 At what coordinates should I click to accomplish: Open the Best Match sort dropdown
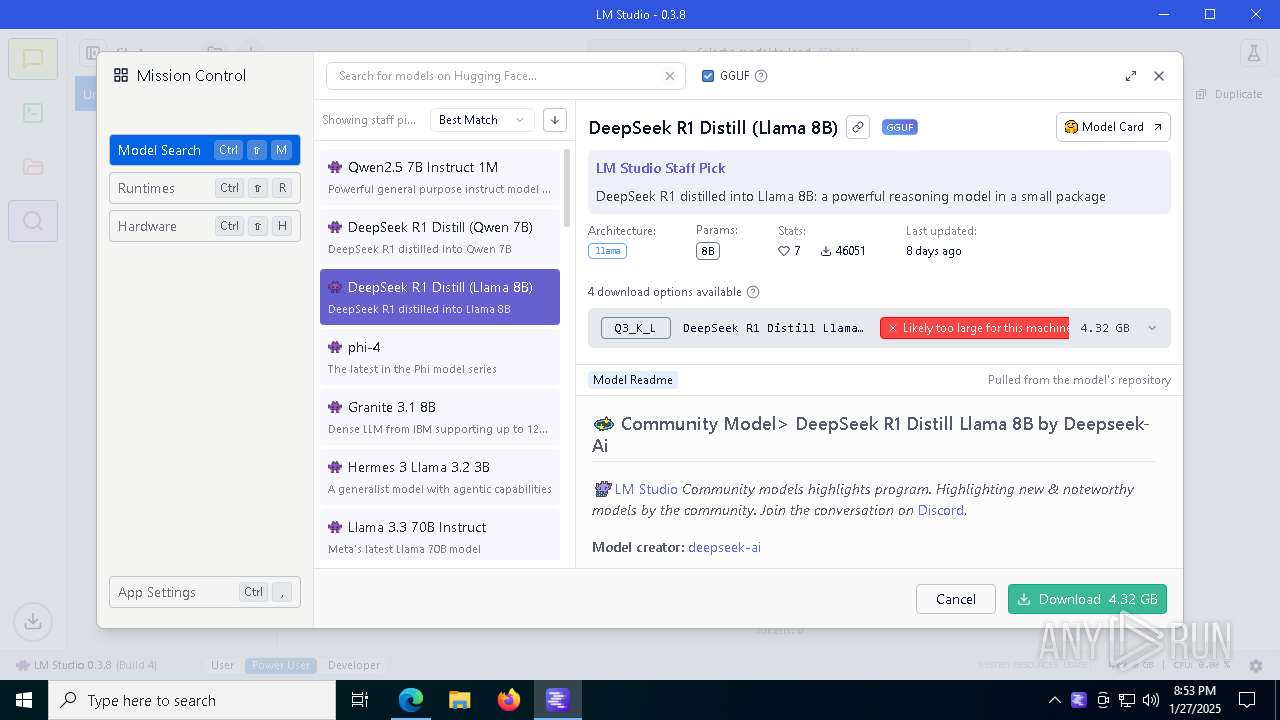click(482, 120)
